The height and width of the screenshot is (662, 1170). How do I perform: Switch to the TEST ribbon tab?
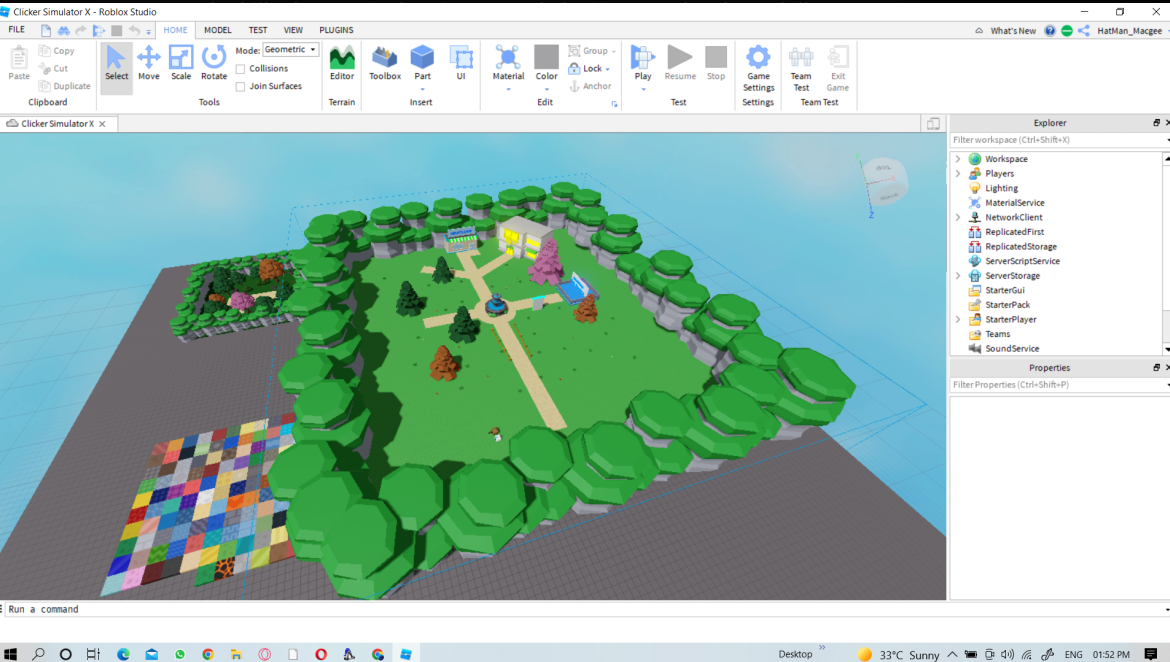click(257, 30)
